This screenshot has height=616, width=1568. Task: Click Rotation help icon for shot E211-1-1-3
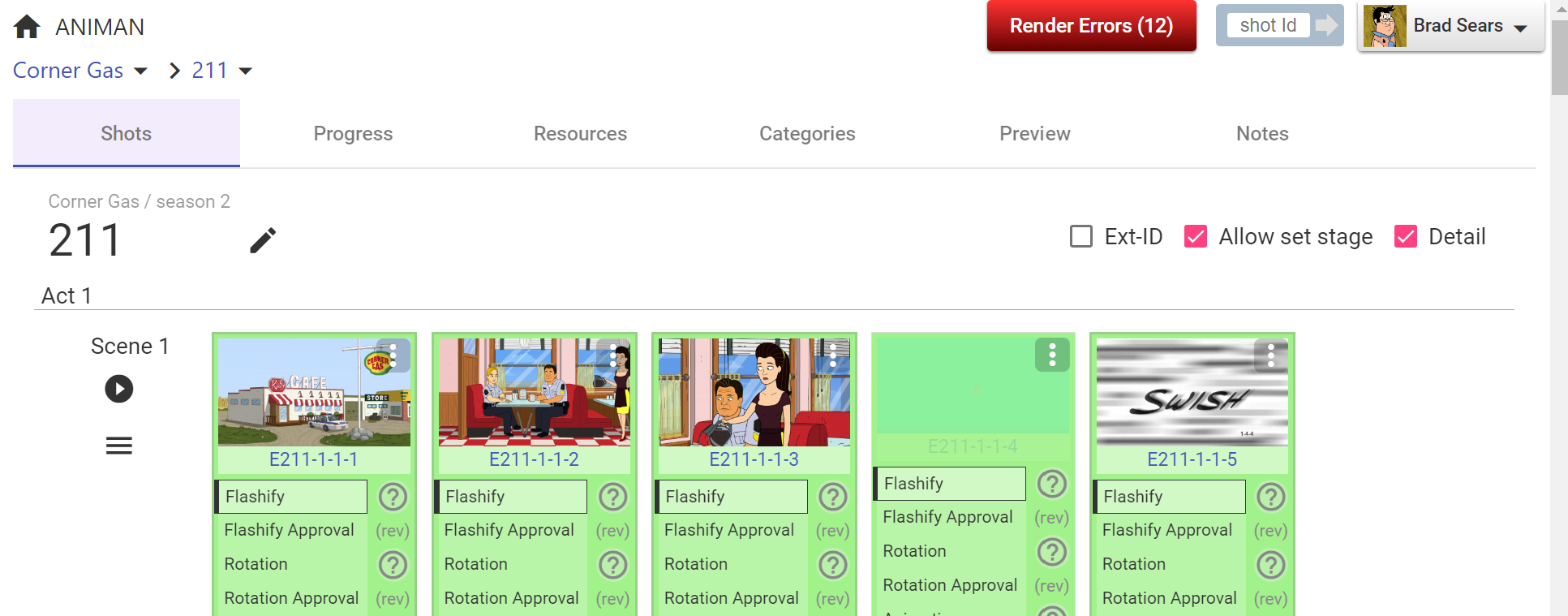click(832, 565)
